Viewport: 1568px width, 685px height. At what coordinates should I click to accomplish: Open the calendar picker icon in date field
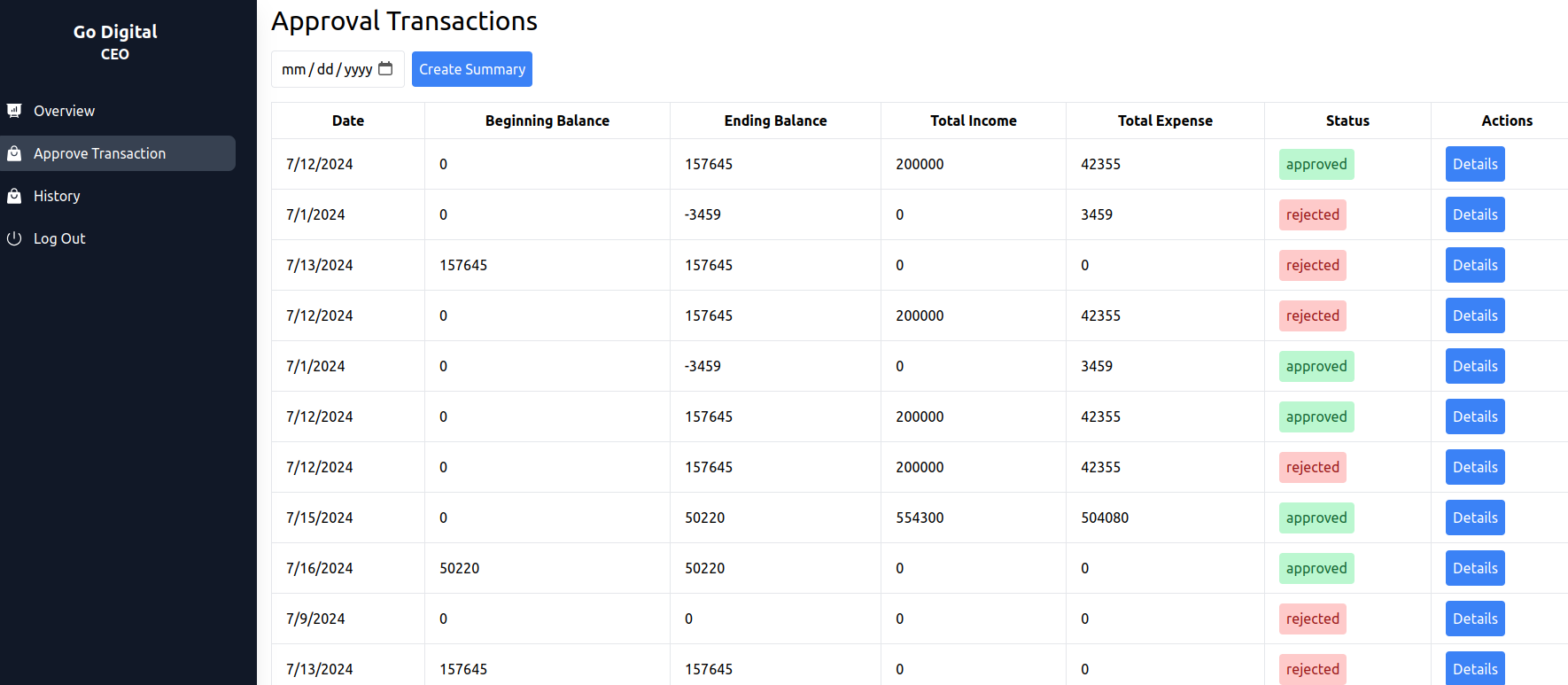pos(385,69)
